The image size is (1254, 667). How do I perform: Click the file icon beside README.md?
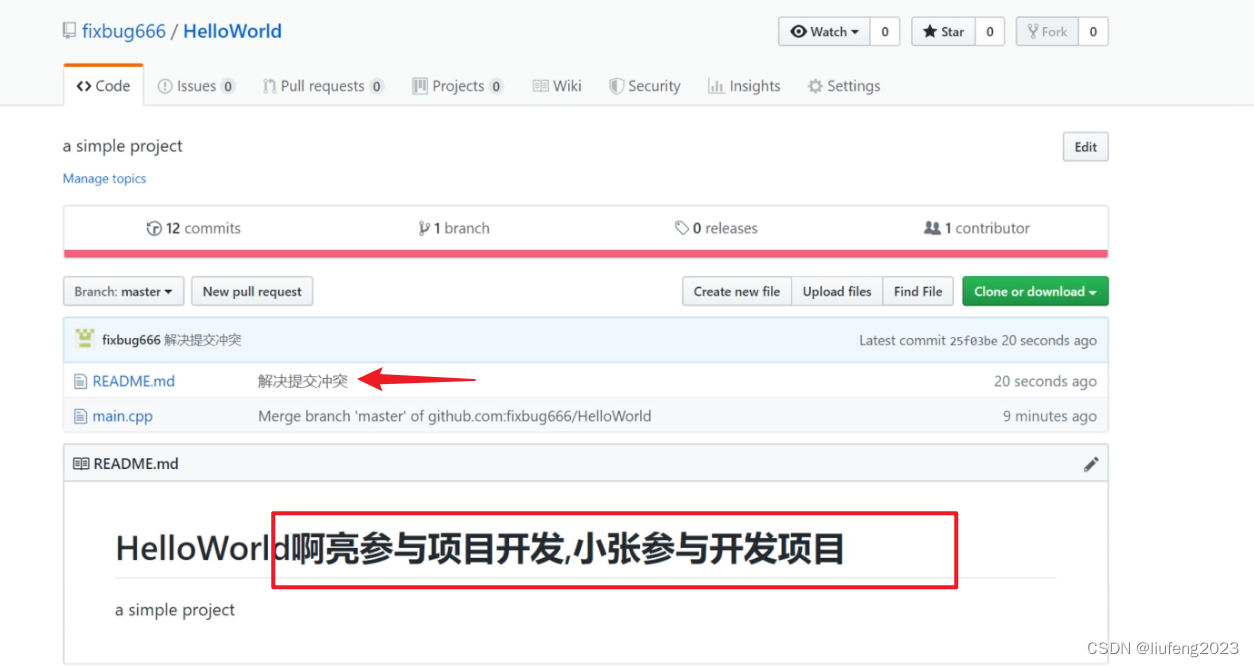click(81, 381)
